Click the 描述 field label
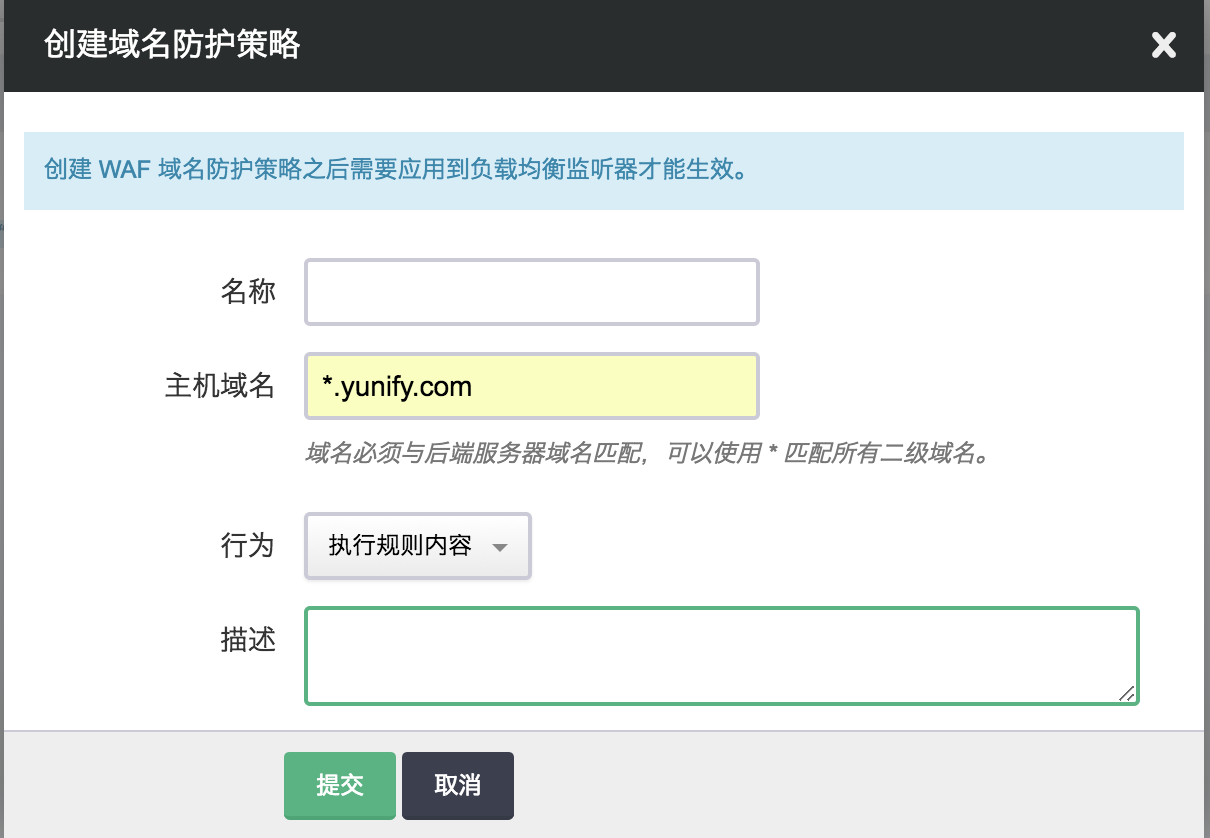 248,640
